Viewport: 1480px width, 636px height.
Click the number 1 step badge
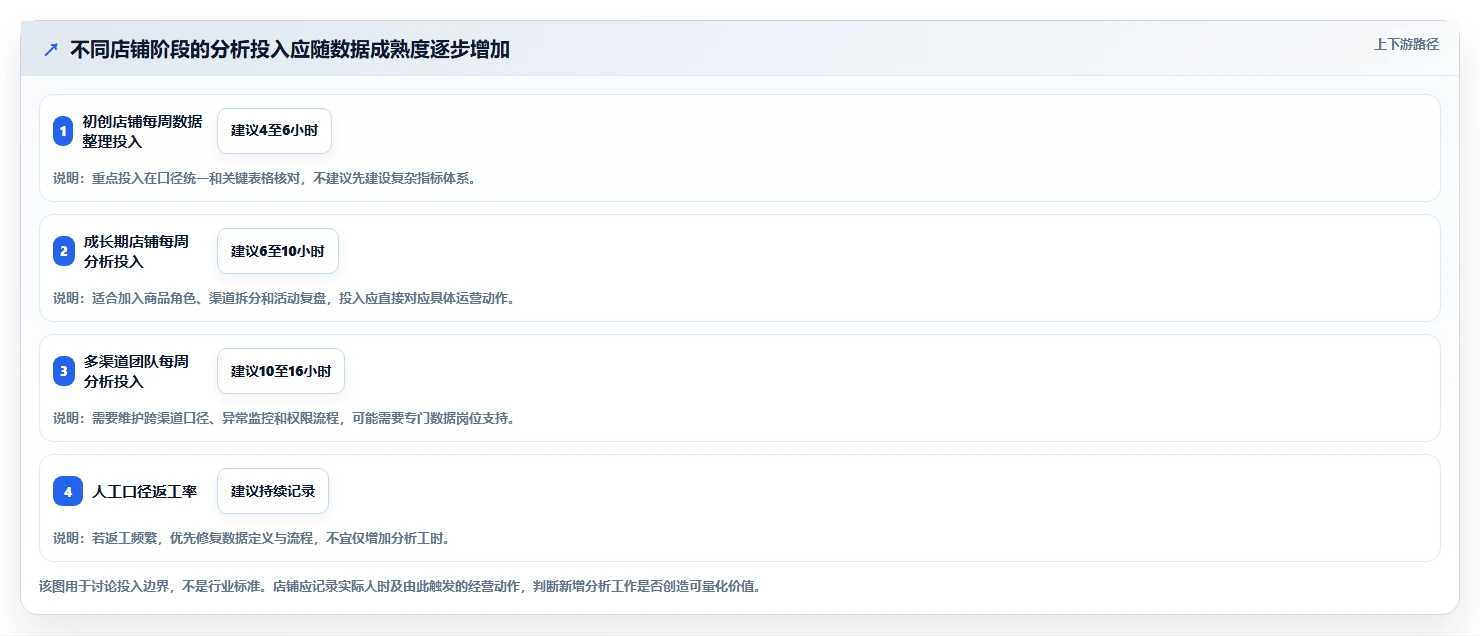(63, 131)
